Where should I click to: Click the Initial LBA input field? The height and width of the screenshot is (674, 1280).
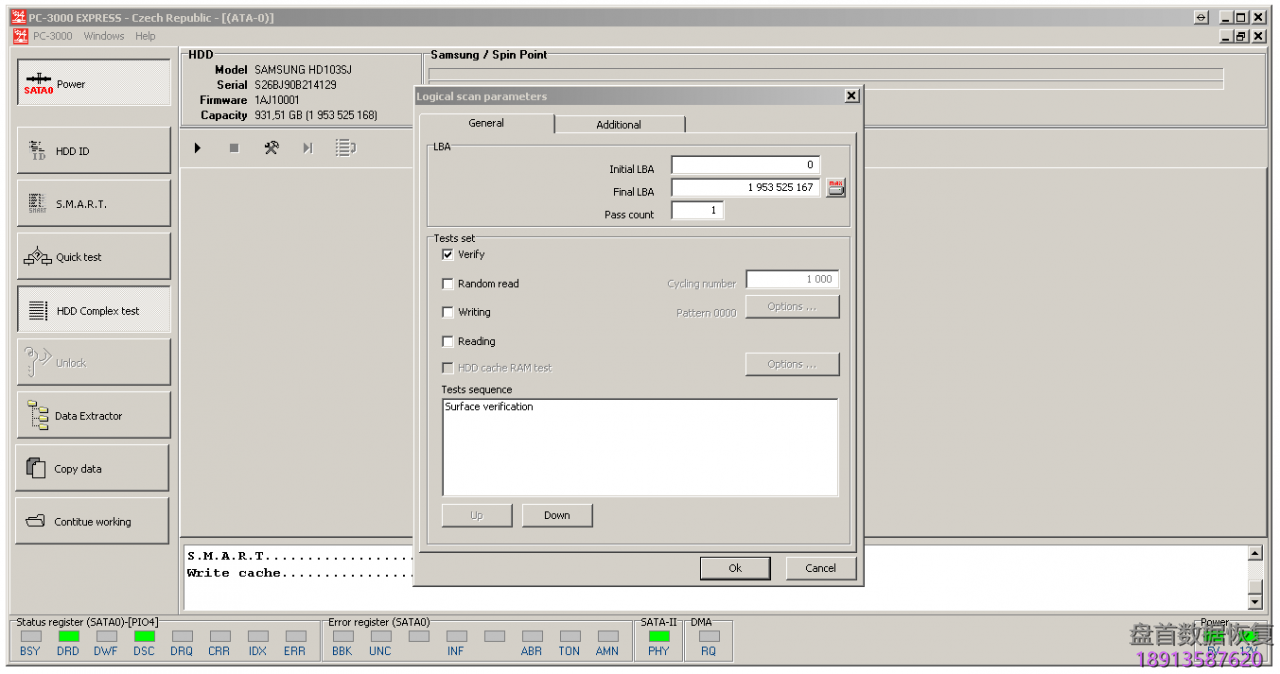point(745,165)
